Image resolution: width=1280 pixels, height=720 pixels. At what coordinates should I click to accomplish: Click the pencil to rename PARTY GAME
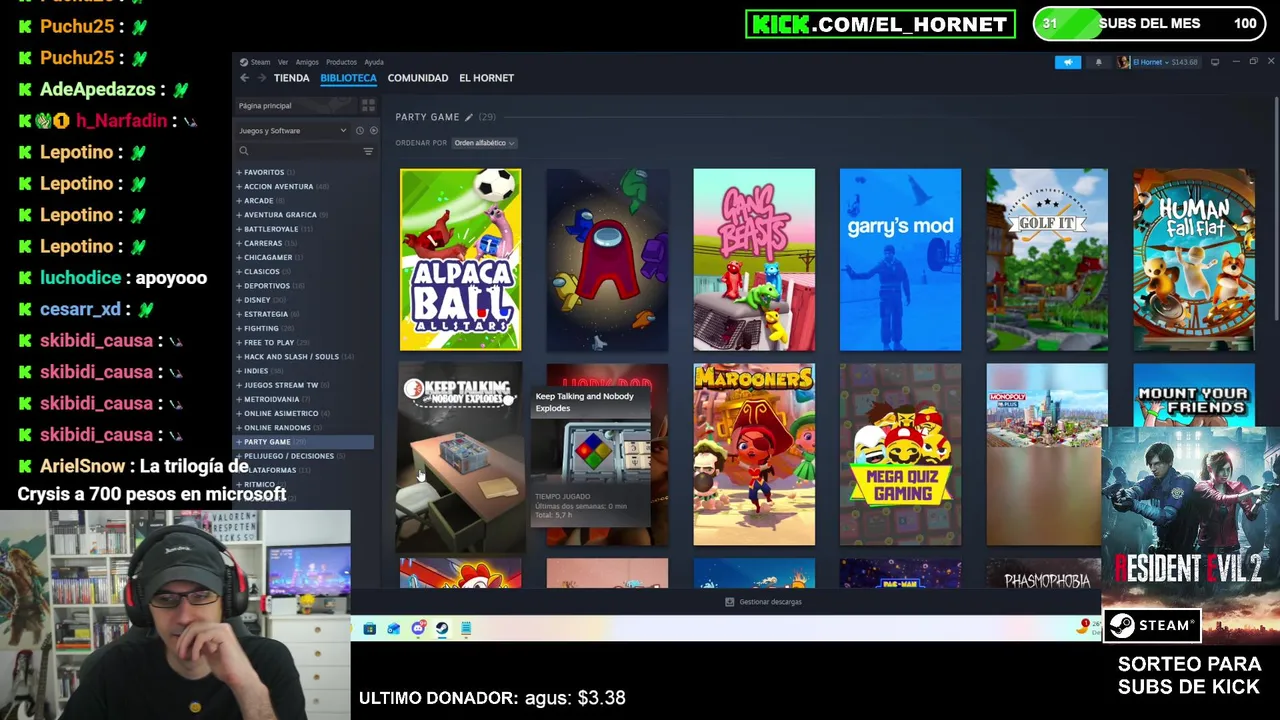(x=468, y=117)
